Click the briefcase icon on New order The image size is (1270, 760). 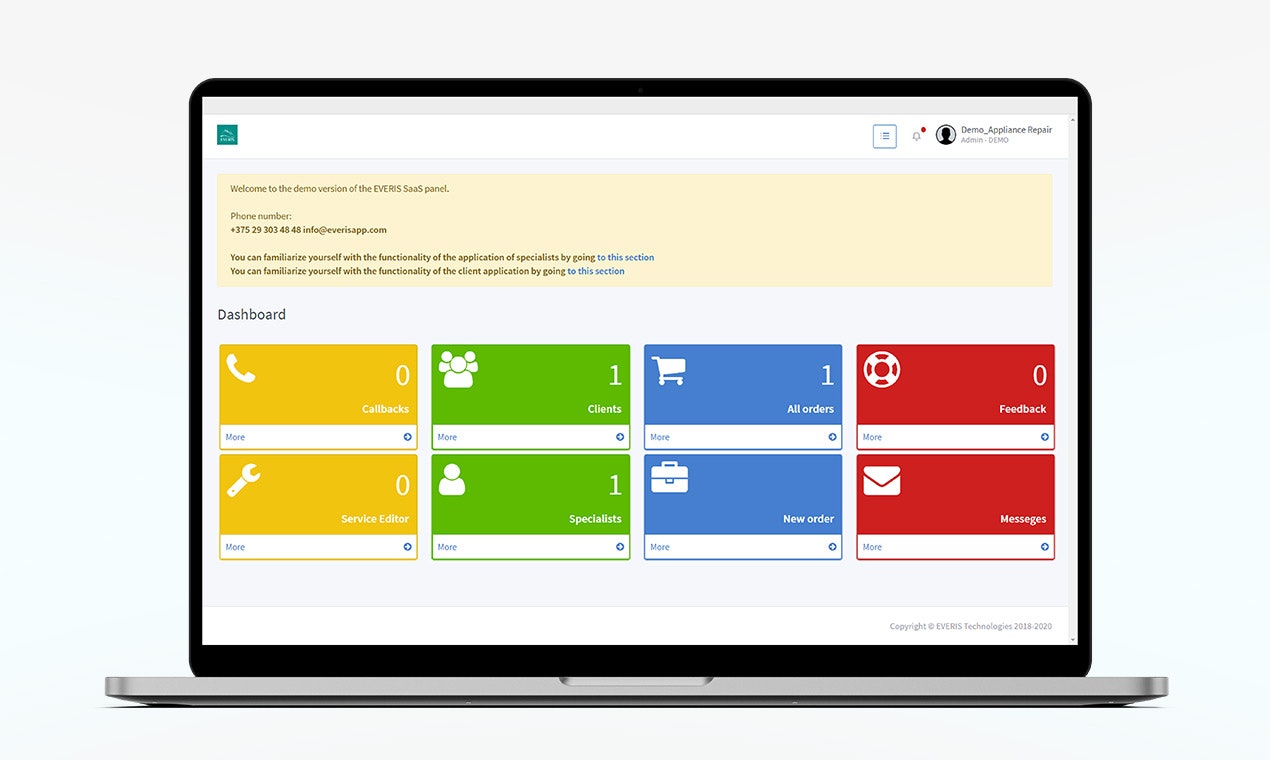tap(669, 478)
